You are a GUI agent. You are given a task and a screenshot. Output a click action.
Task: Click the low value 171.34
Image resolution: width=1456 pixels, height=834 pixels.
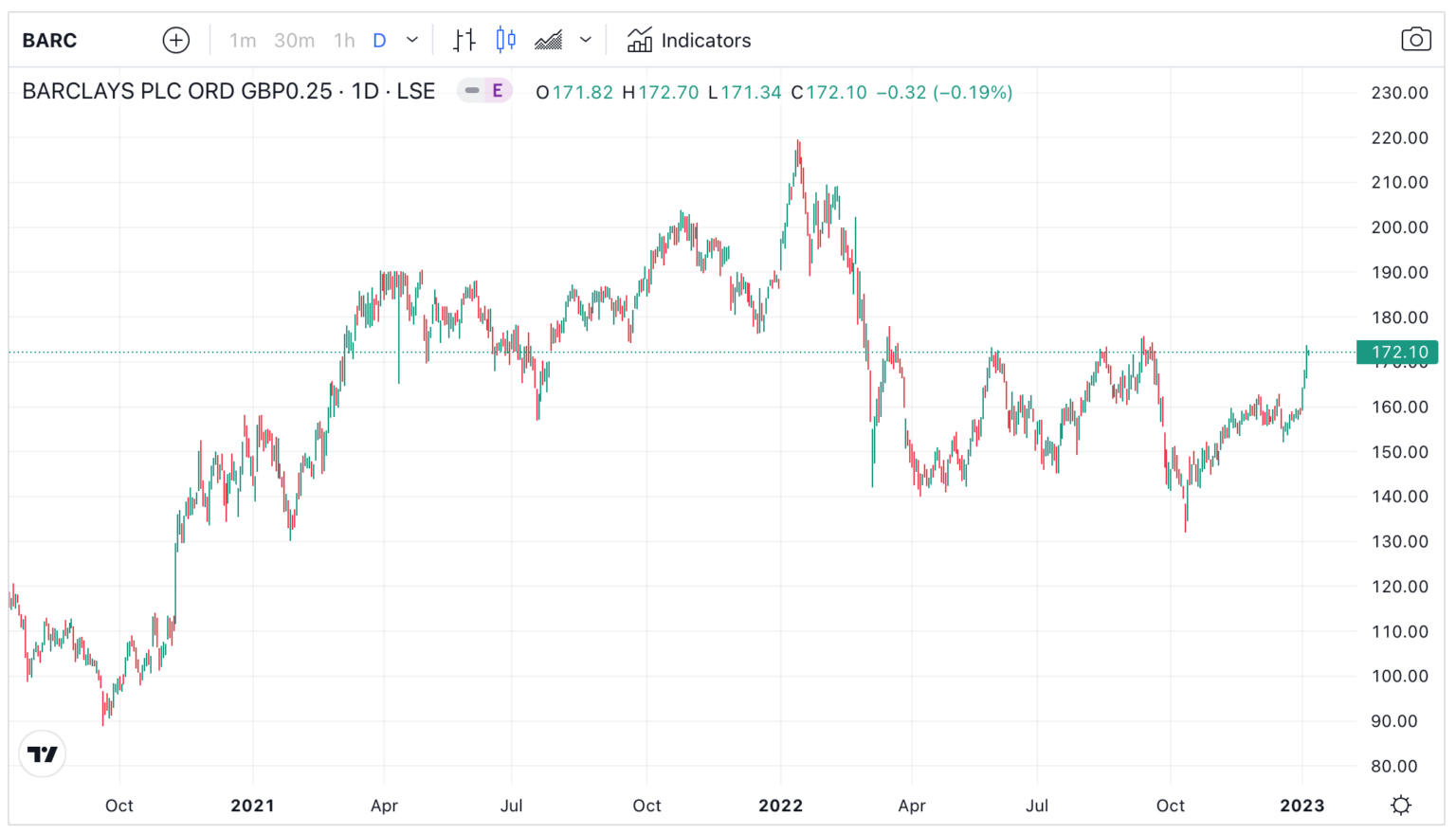click(x=751, y=93)
